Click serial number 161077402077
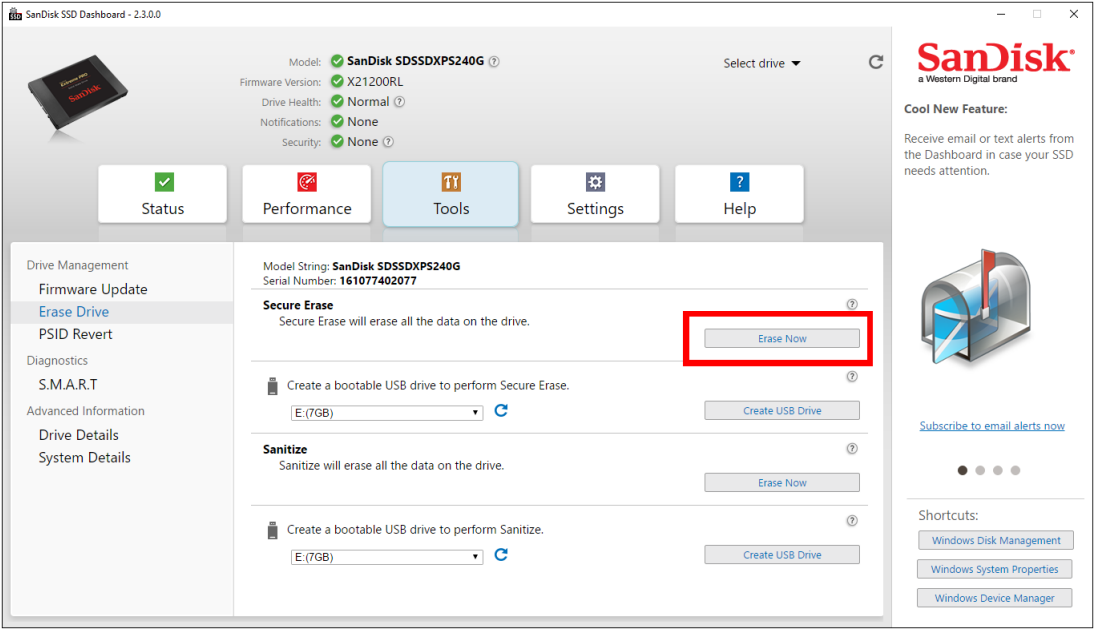 pos(378,280)
